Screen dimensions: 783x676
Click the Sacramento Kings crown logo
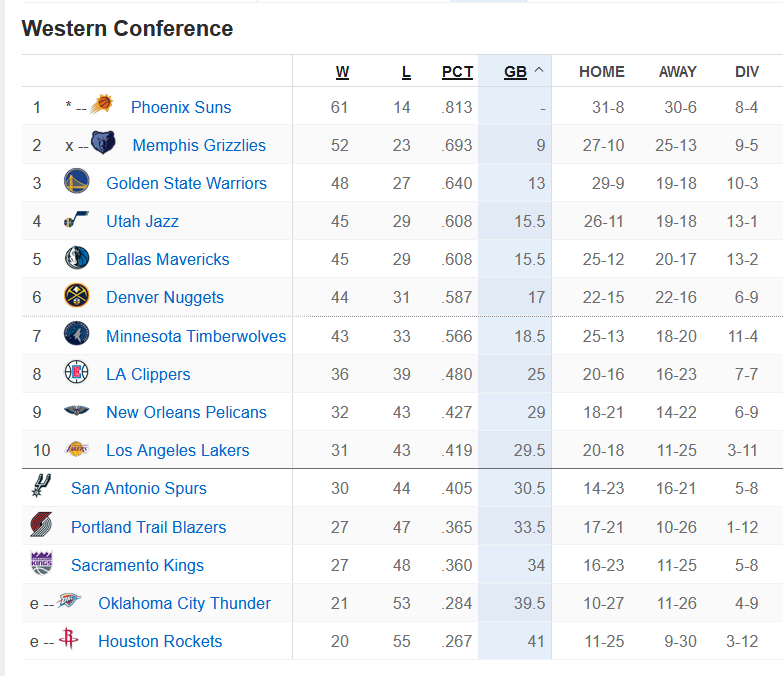pyautogui.click(x=41, y=563)
